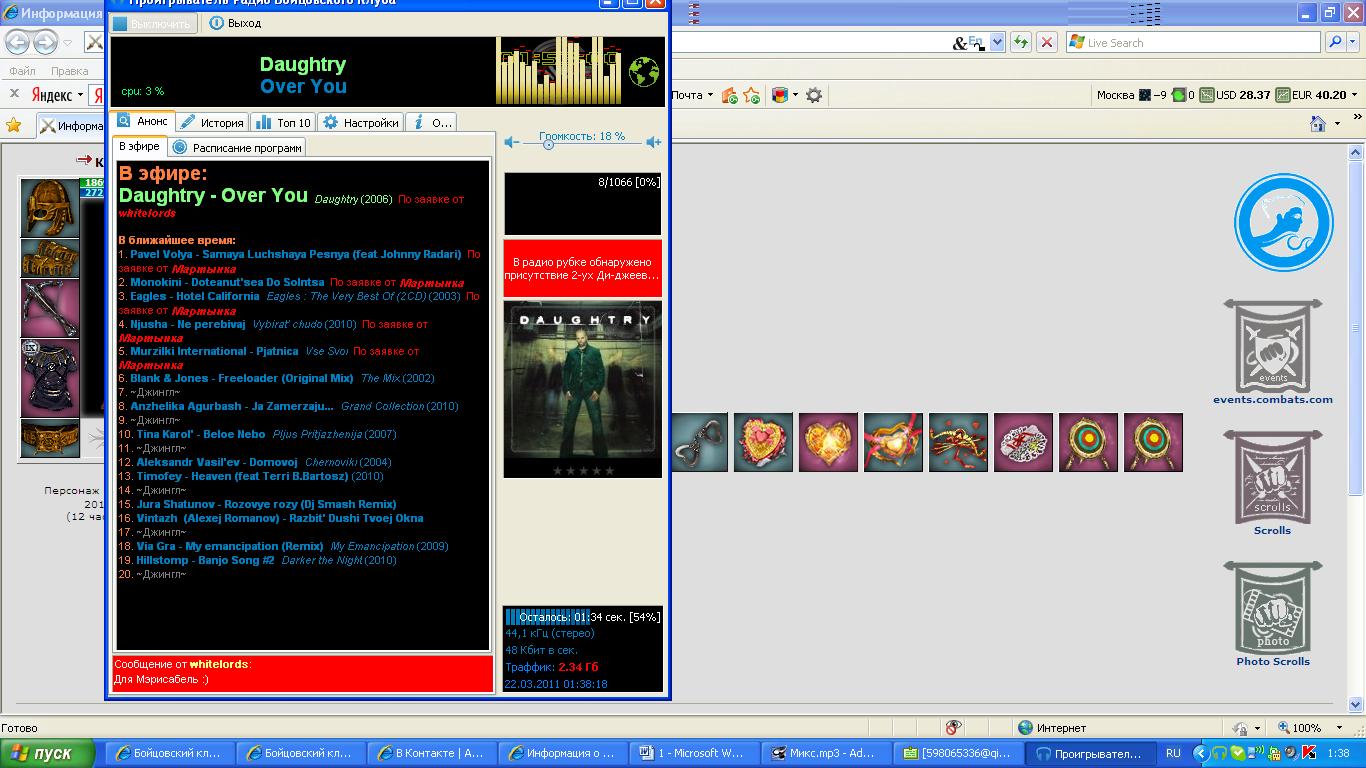Open the Анонс tab

pyautogui.click(x=143, y=121)
